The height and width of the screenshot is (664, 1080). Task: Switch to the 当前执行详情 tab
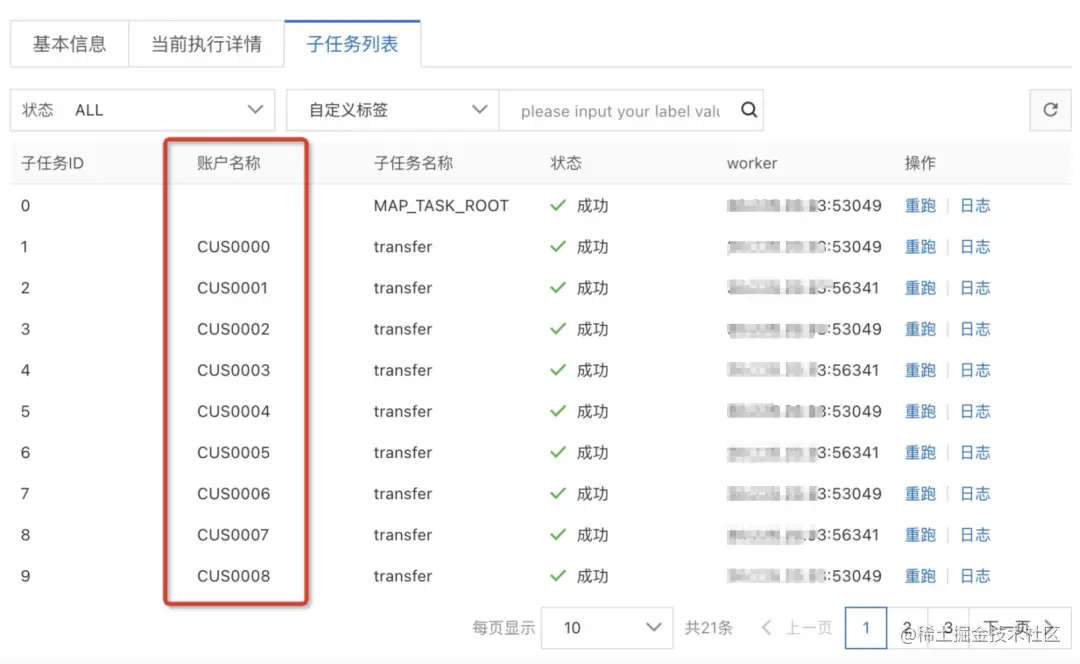(206, 44)
